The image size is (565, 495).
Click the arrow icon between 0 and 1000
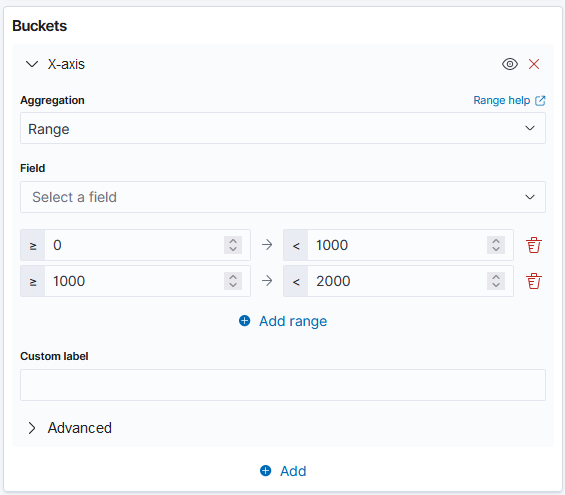coord(267,245)
